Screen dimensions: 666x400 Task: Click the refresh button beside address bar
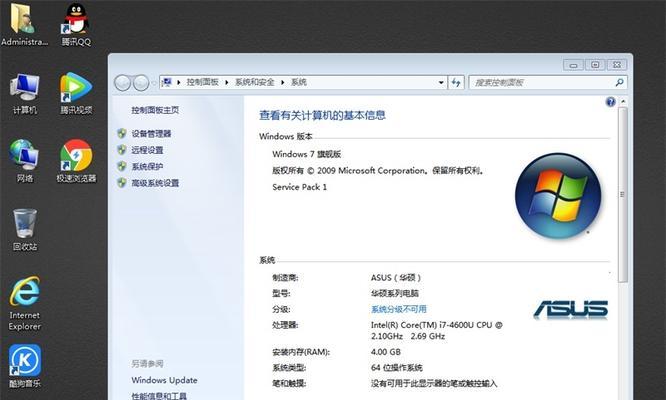pyautogui.click(x=456, y=82)
